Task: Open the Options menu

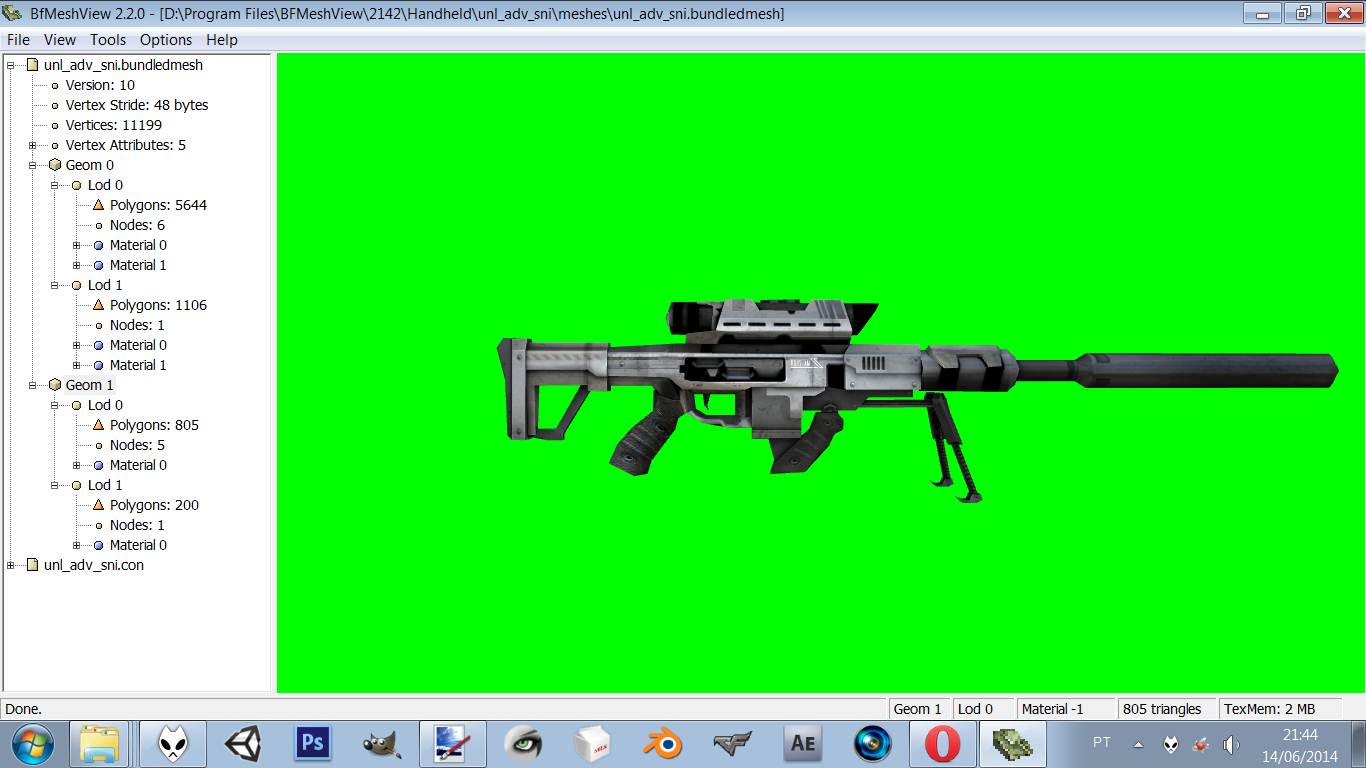Action: (166, 40)
